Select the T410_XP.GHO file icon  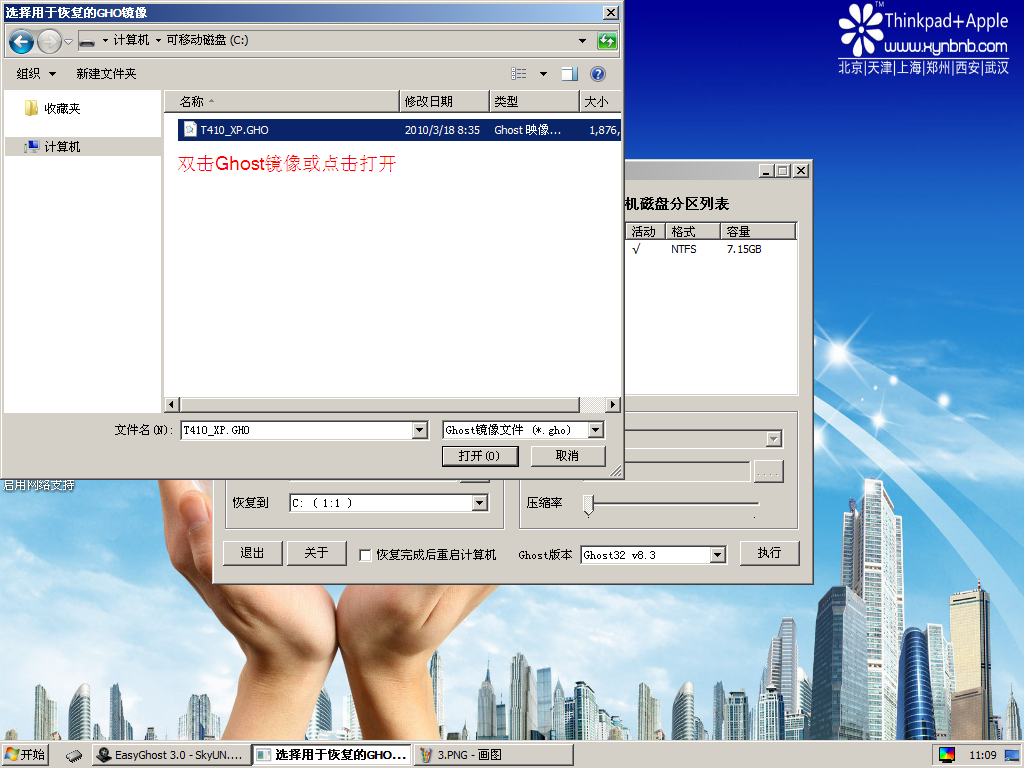click(x=190, y=130)
